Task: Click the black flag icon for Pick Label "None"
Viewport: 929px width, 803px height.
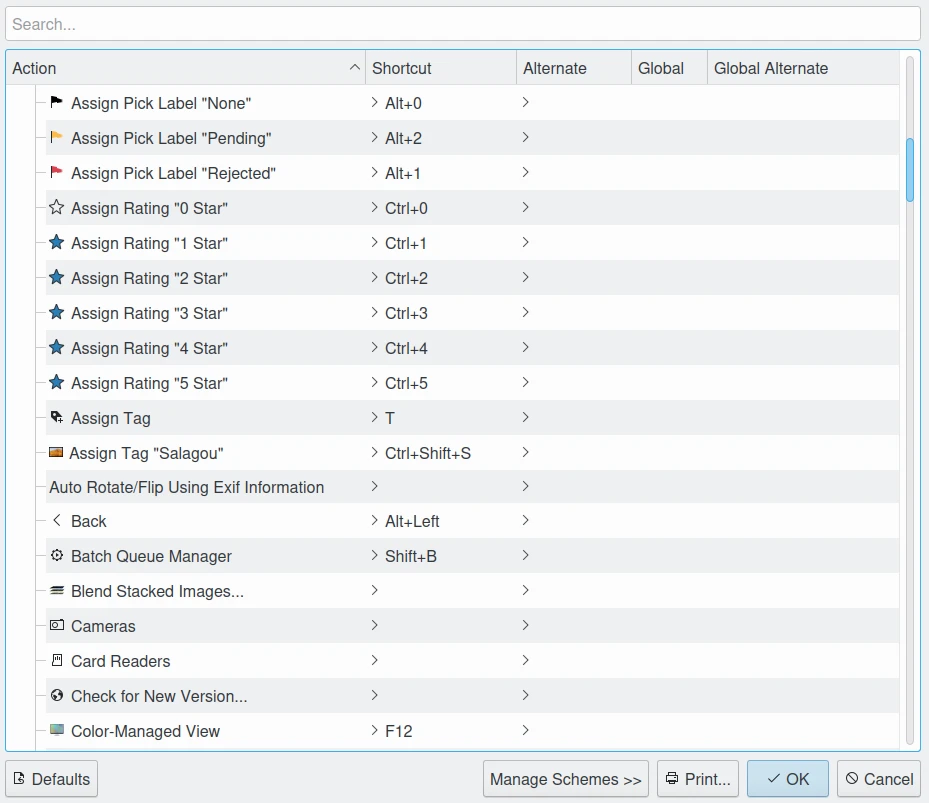Action: click(x=56, y=102)
